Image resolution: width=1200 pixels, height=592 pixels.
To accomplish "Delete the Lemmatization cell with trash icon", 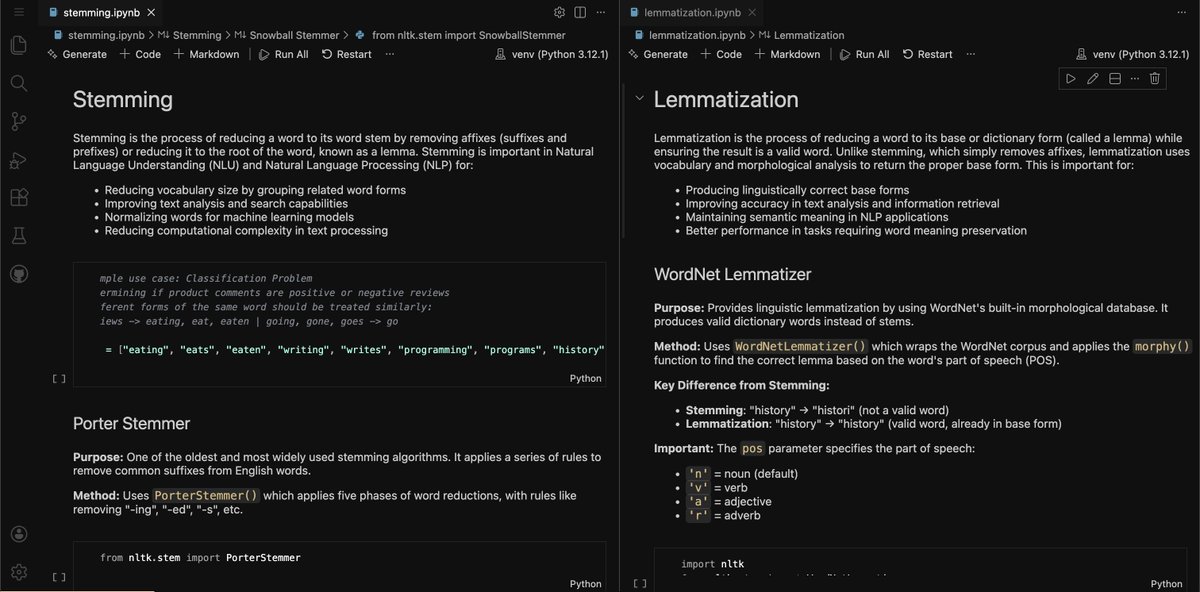I will click(1154, 79).
